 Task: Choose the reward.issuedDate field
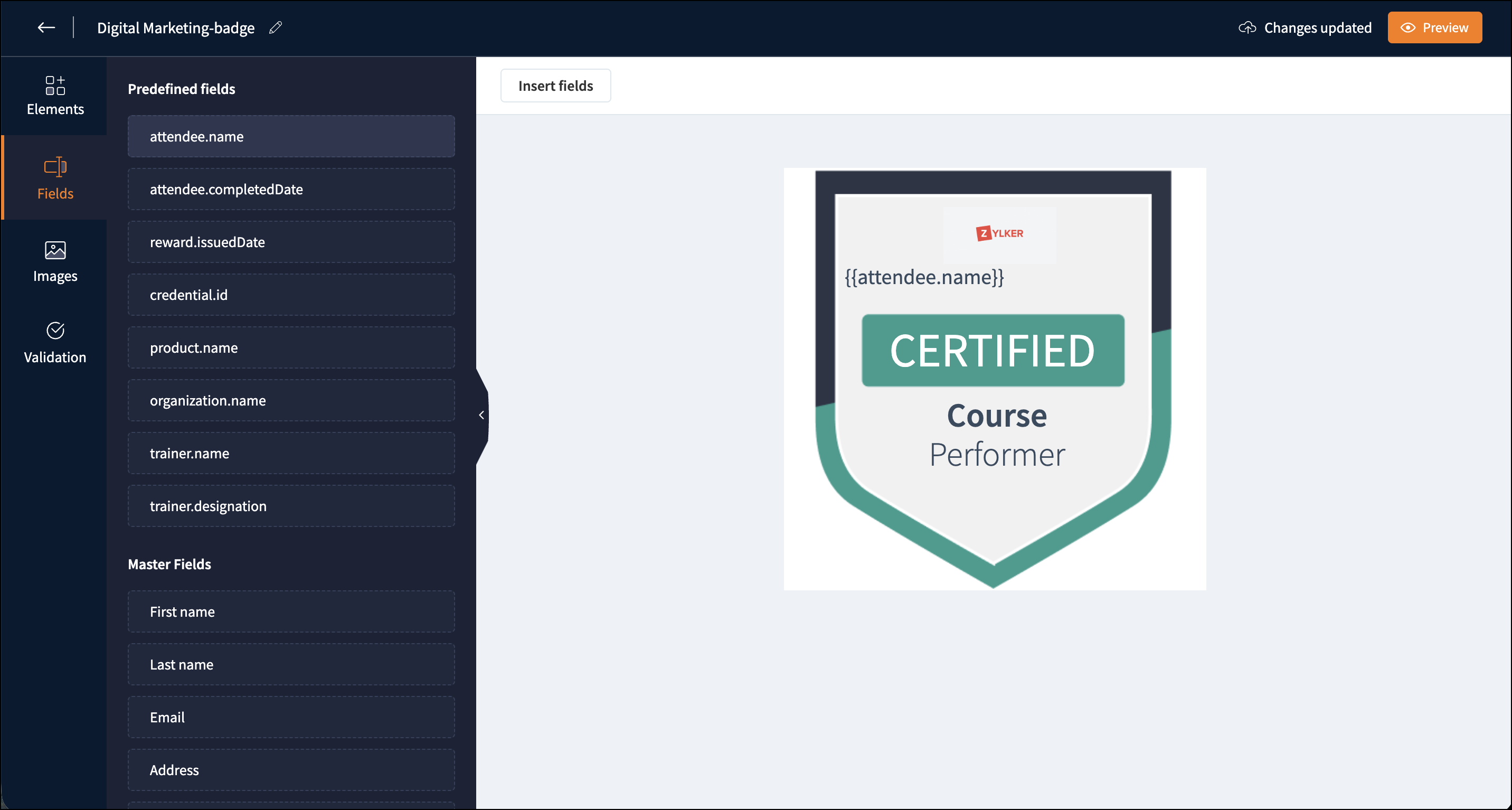coord(291,242)
